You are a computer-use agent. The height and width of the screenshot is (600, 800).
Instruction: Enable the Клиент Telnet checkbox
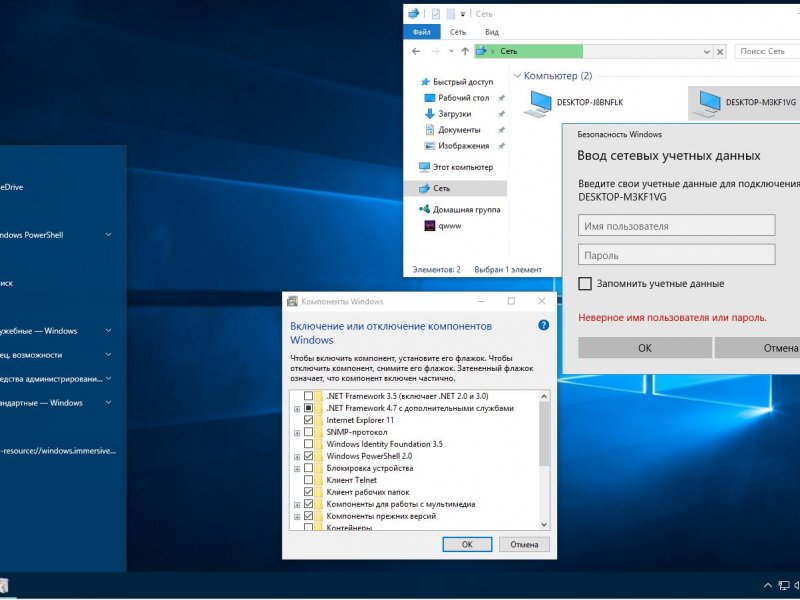click(x=308, y=480)
